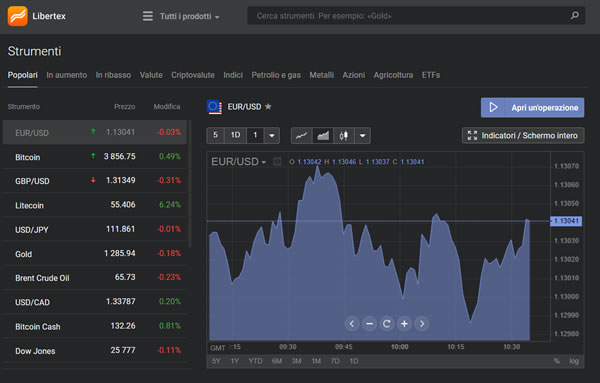Switch to In aumento tab

(67, 75)
